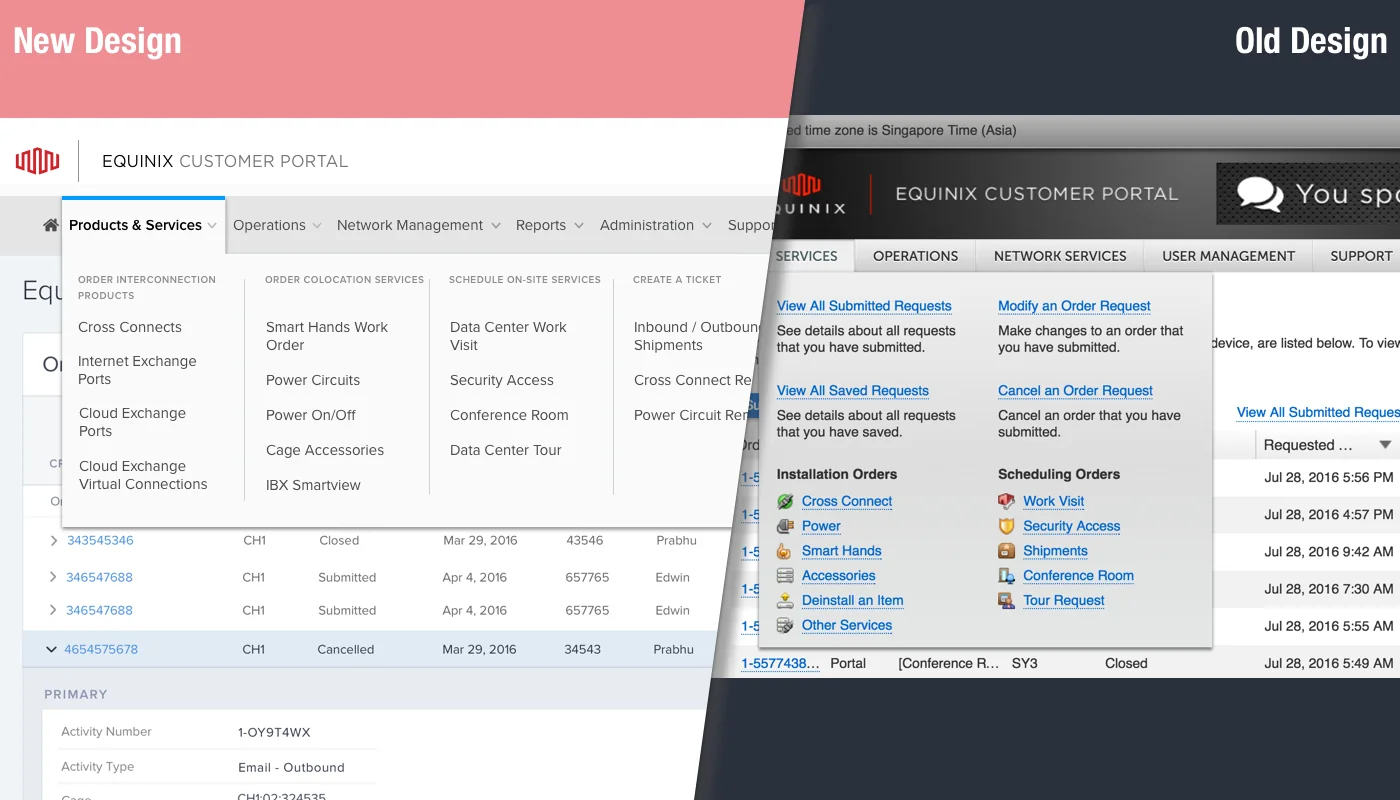Select NETWORK SERVICES tab in old design
This screenshot has height=800, width=1400.
coord(1060,256)
